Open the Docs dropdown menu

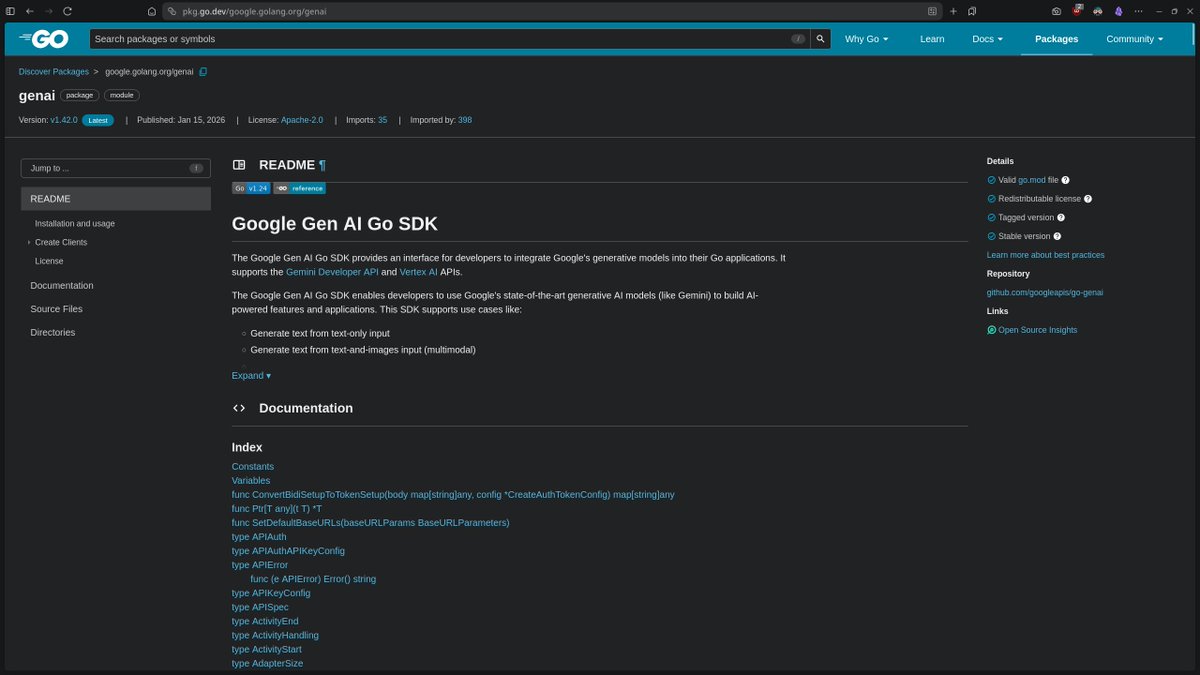pos(987,39)
